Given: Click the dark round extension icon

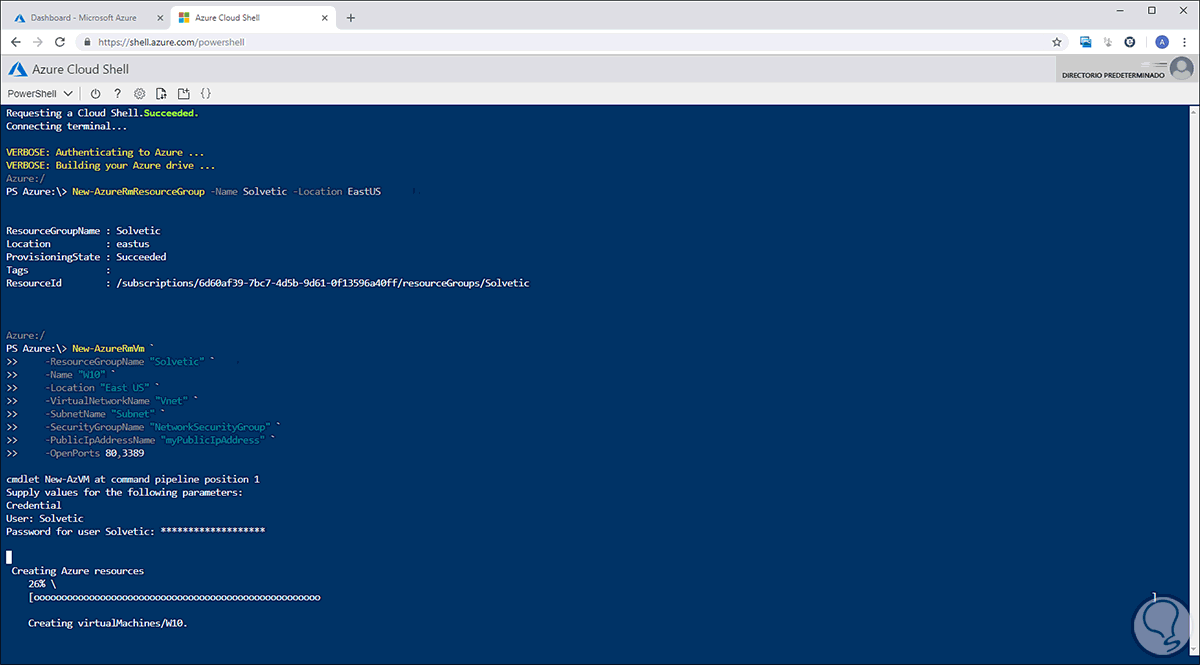Looking at the screenshot, I should pos(1130,42).
